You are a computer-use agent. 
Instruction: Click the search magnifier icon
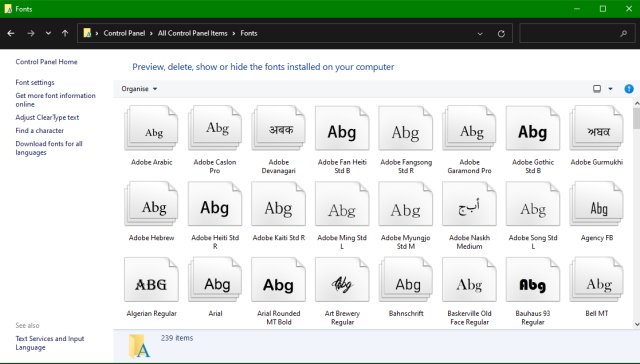pos(623,33)
